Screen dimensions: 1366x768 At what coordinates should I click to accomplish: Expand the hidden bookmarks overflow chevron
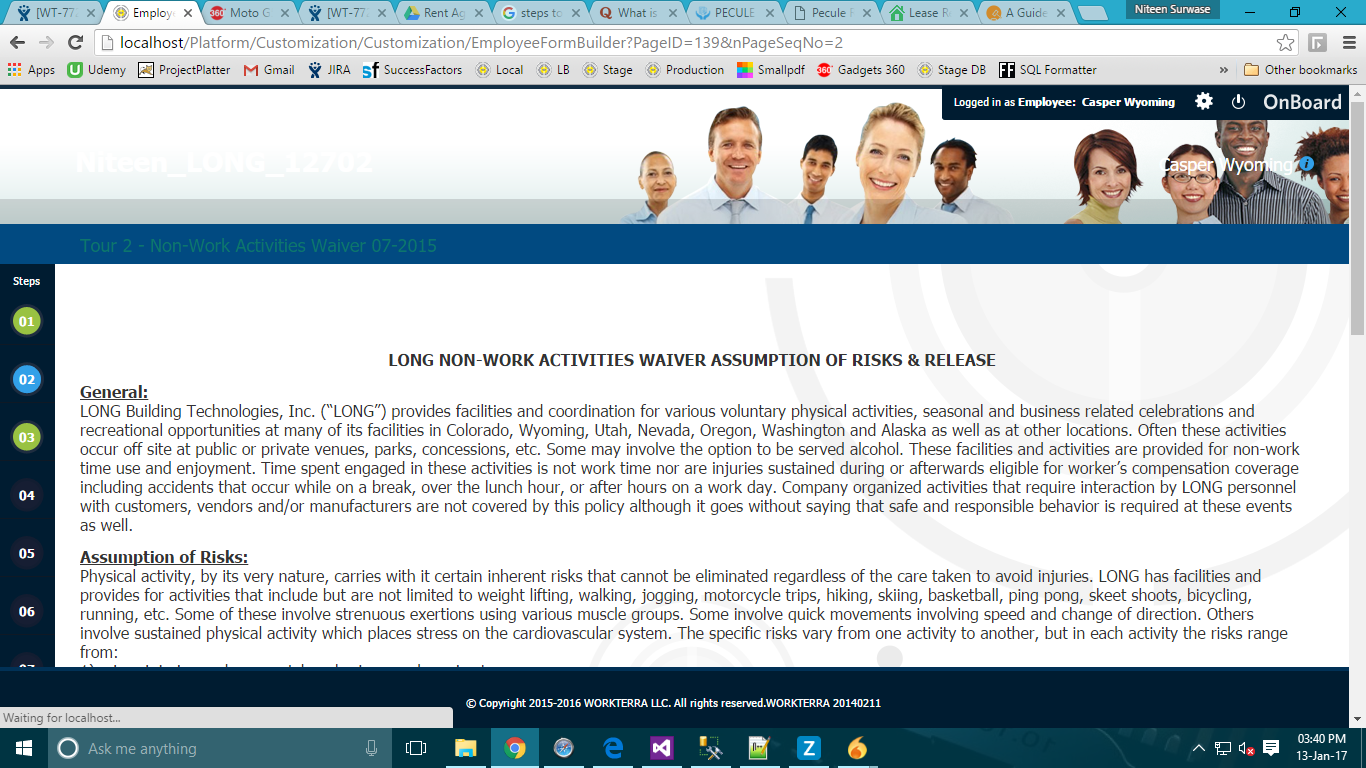(1223, 70)
